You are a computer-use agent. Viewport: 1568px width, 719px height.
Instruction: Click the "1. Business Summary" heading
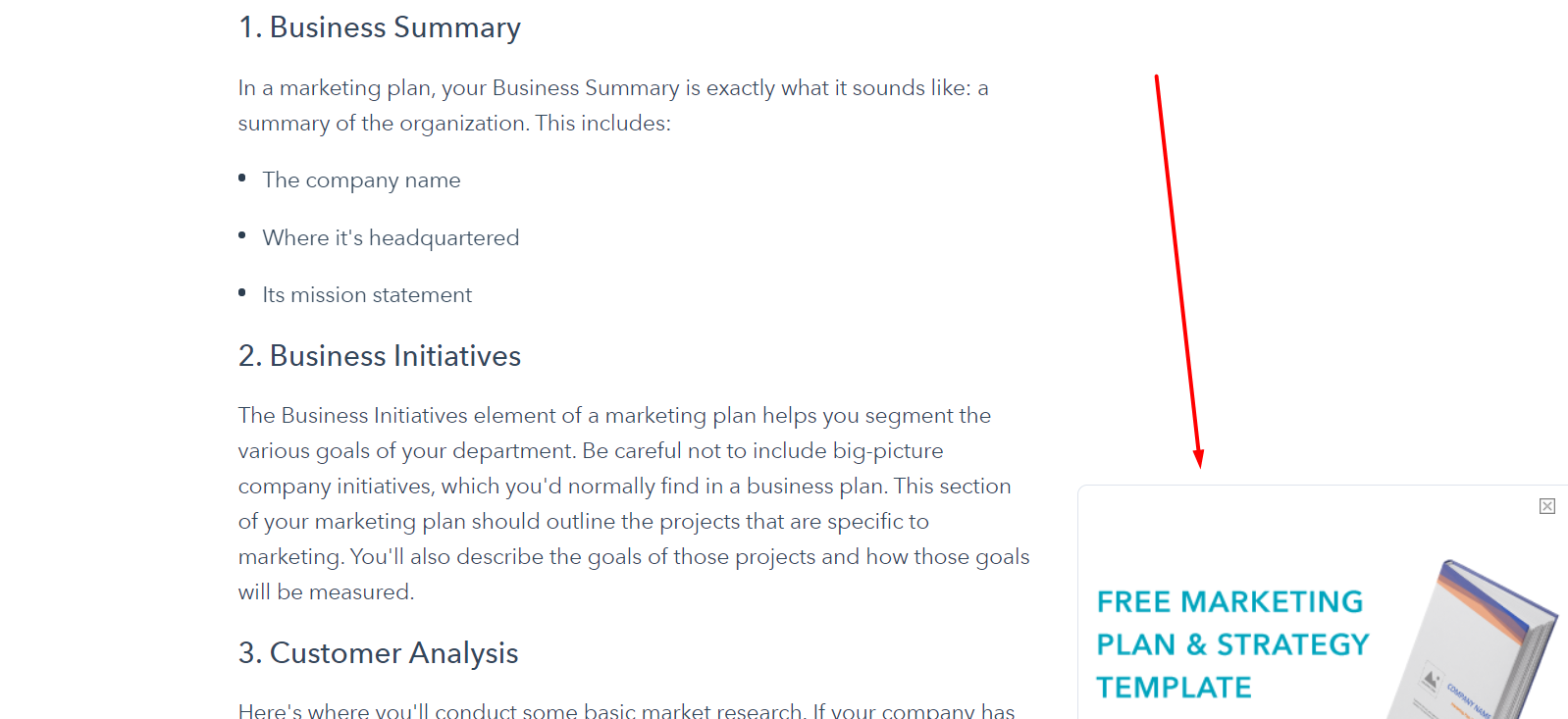point(380,27)
